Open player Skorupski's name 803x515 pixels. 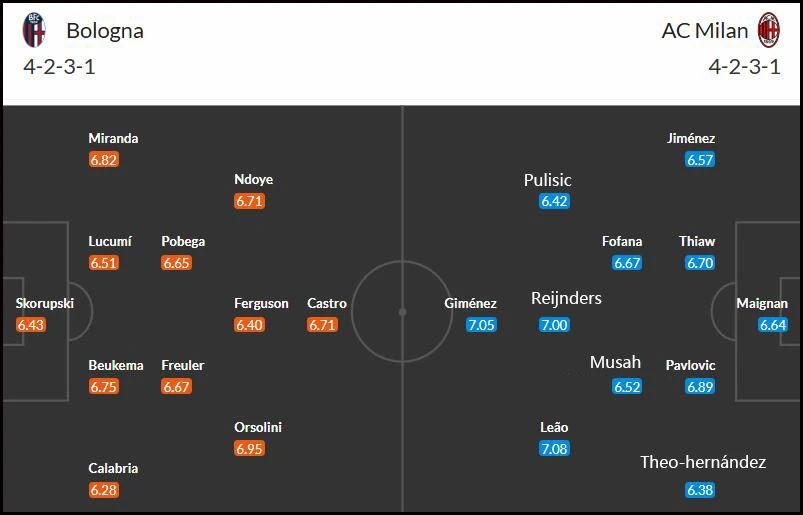pyautogui.click(x=45, y=303)
